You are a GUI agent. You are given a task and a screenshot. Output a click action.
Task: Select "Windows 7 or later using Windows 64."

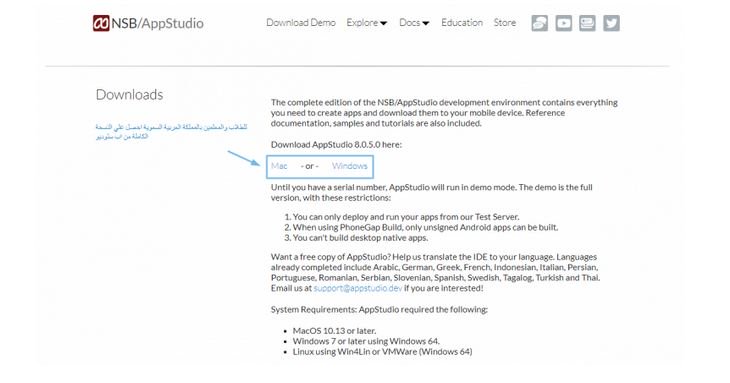(x=366, y=341)
